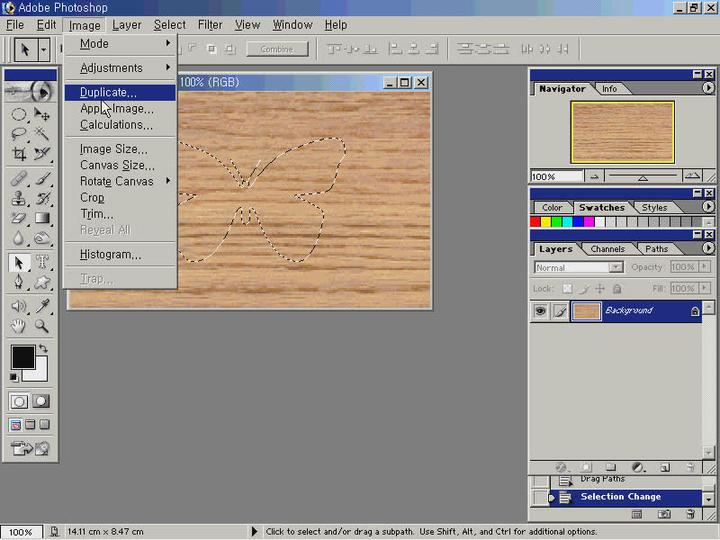This screenshot has height=540, width=720.
Task: Select the Hand tool
Action: 19,326
